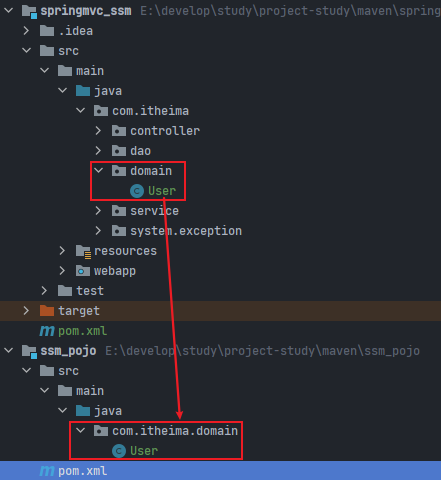441x480 pixels.
Task: Expand the webapp folder
Action: point(62,271)
